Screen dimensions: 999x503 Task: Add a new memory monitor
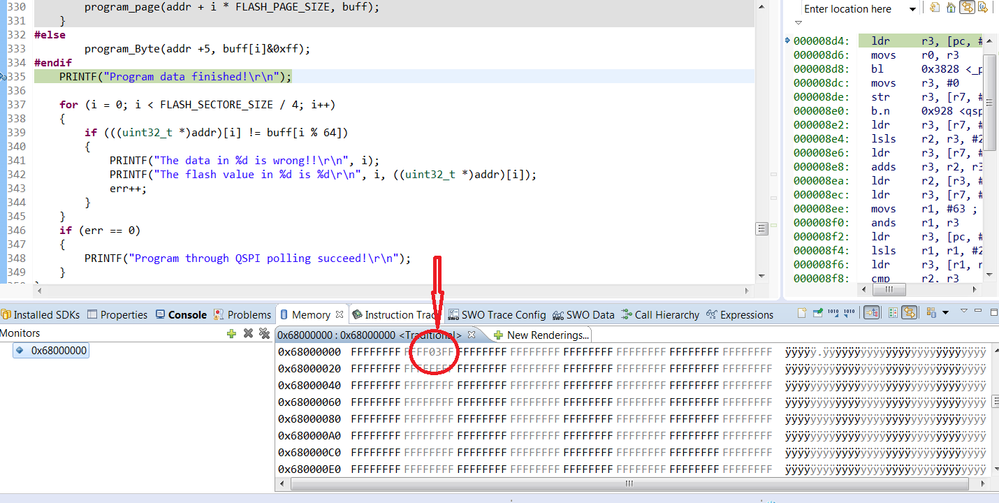point(231,333)
